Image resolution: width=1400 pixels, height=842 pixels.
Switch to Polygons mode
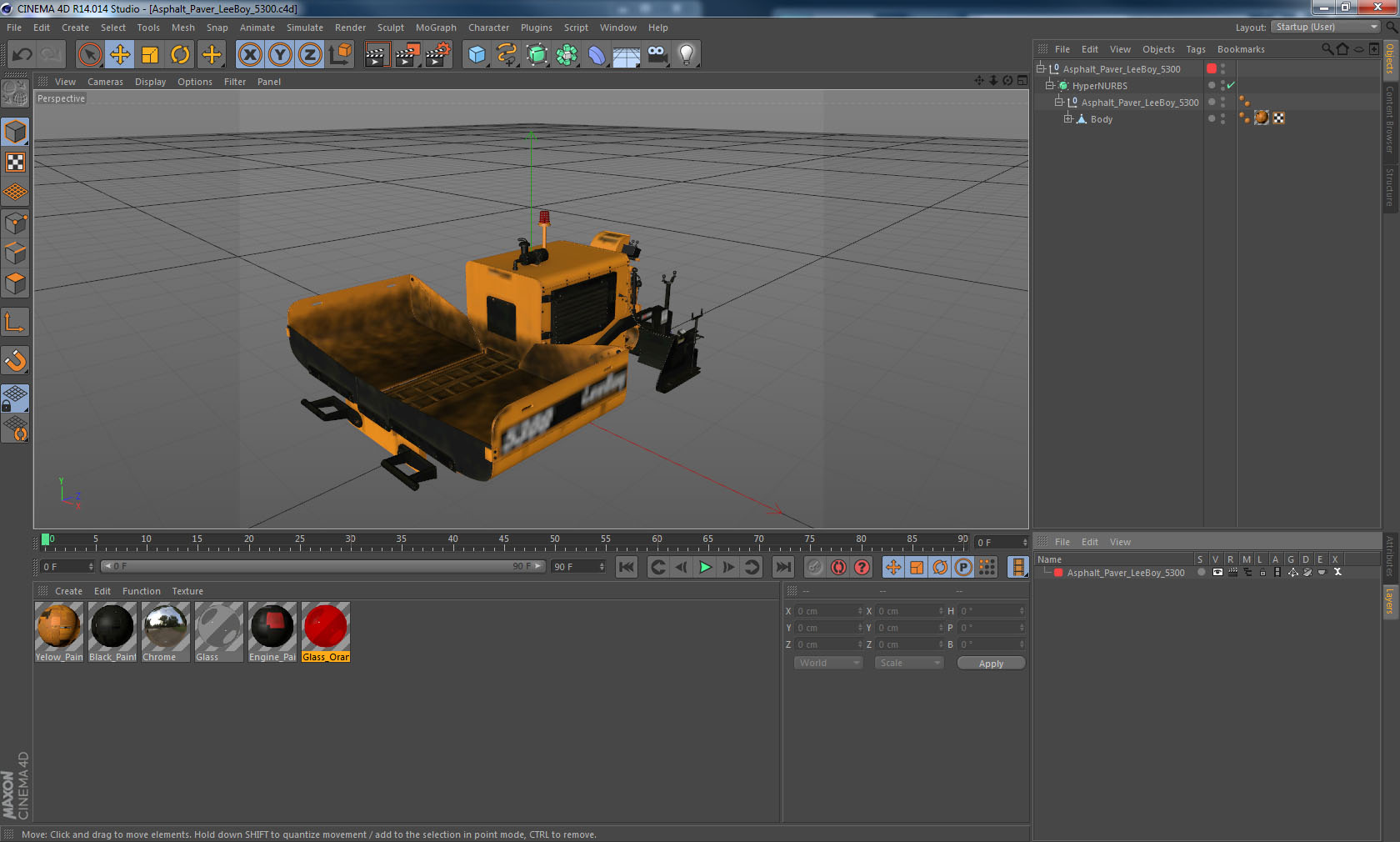coord(15,283)
